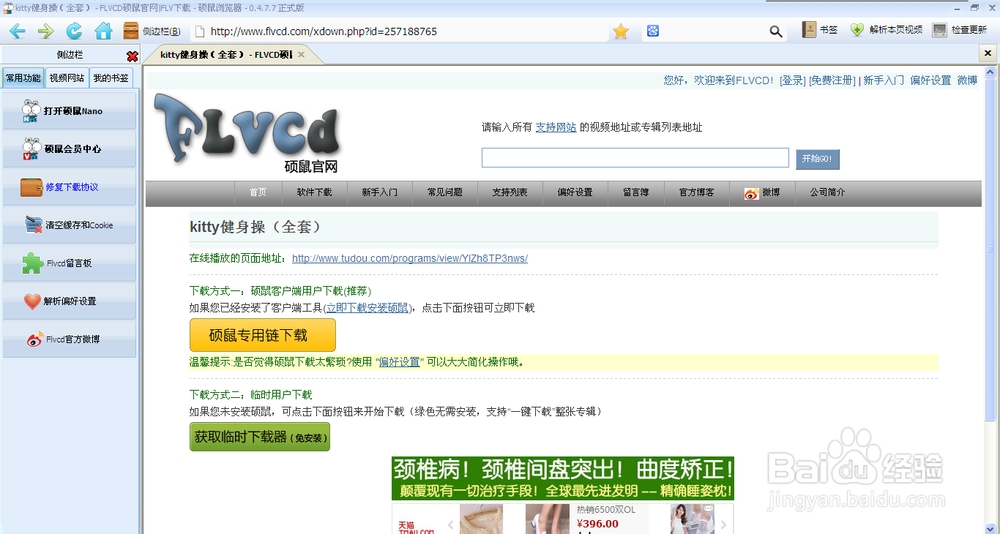The image size is (1000, 534).
Task: Open the top 偏好设置 link
Action: click(x=930, y=80)
